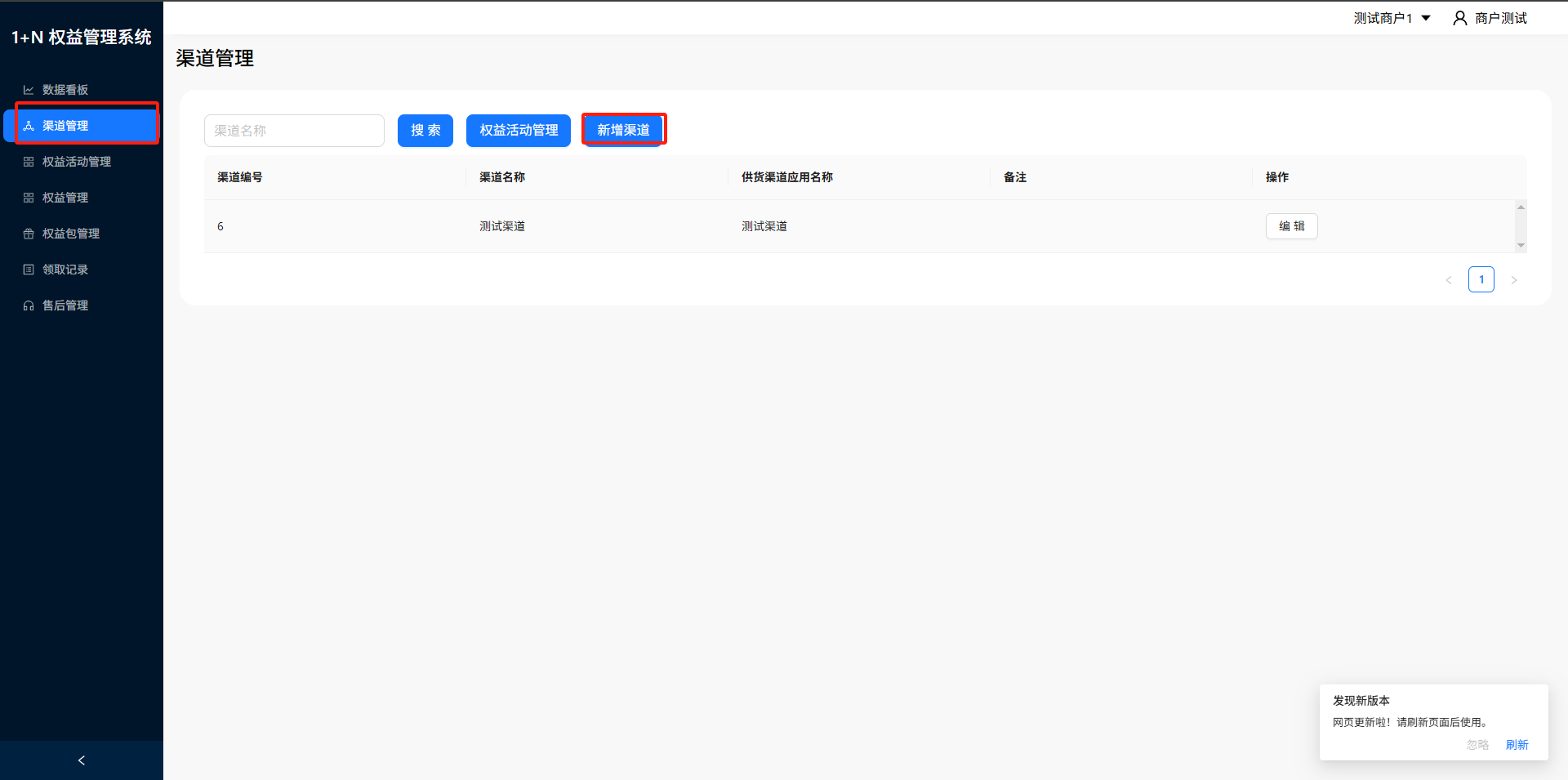Go to previous page of table
1568x780 pixels.
pos(1449,280)
